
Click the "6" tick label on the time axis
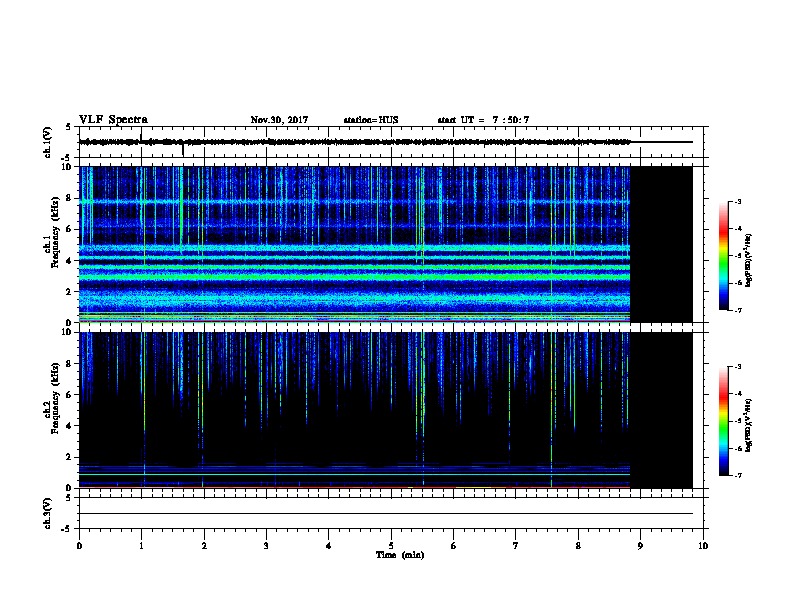click(454, 546)
